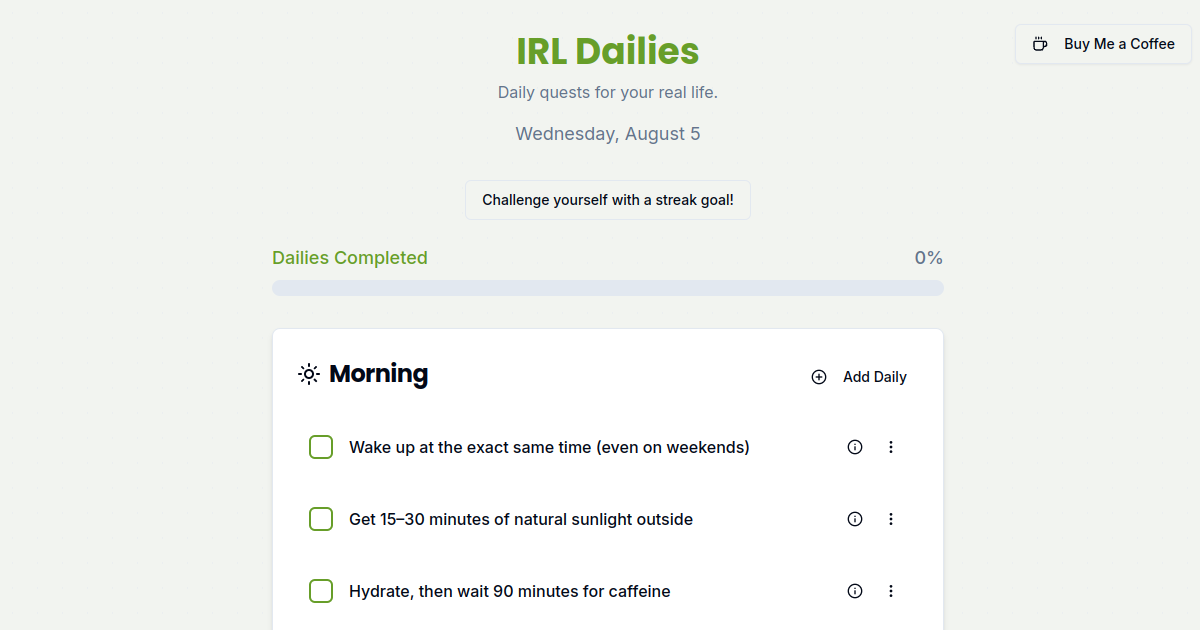Click the coffee cup icon
The width and height of the screenshot is (1200, 630).
click(1040, 44)
